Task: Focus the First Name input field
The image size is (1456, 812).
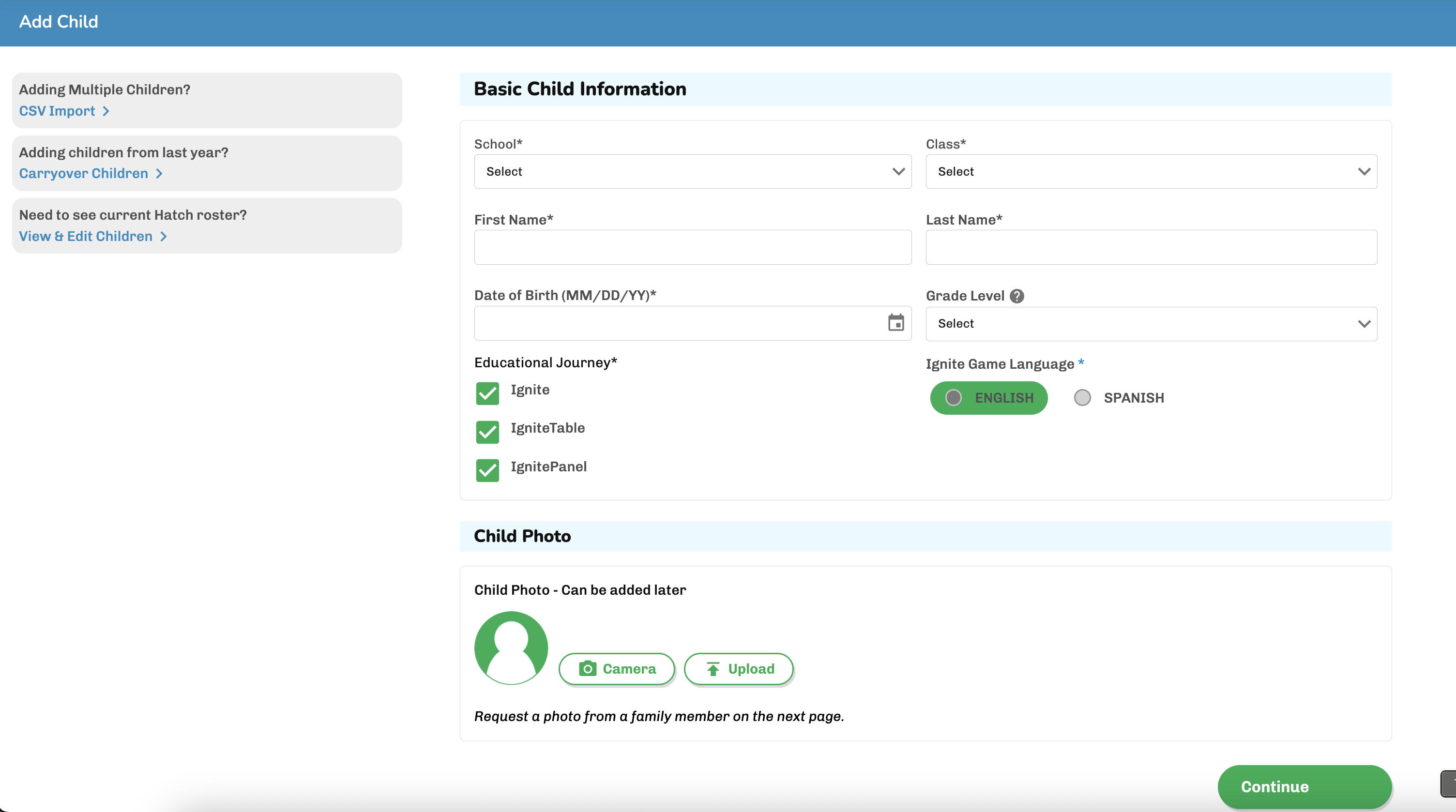Action: (692, 247)
